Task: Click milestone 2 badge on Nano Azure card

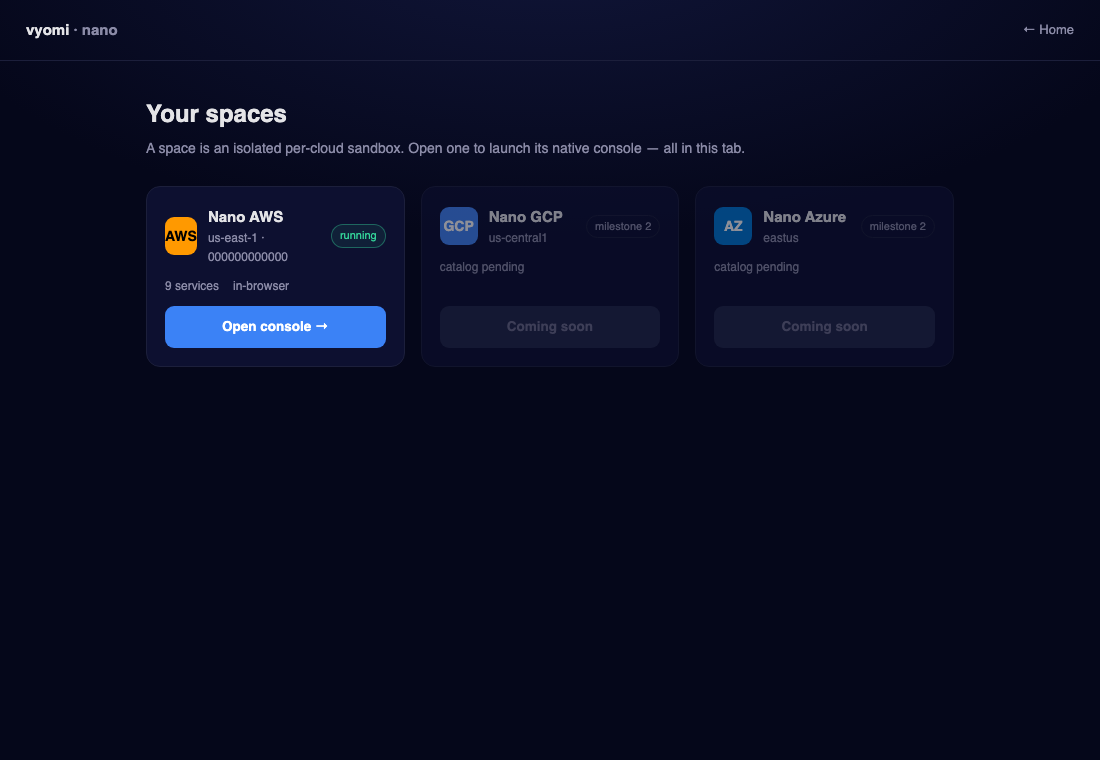Action: coord(898,226)
